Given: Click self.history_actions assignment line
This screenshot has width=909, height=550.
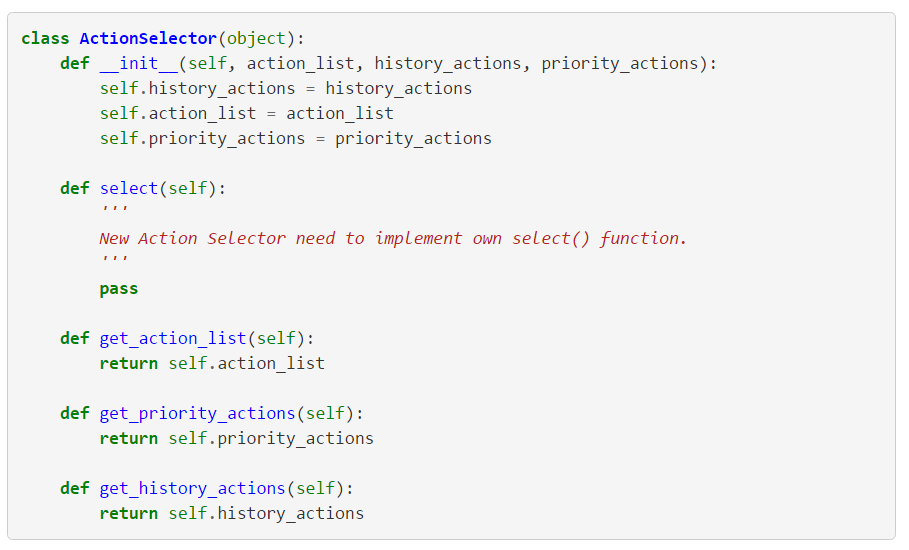Looking at the screenshot, I should pos(286,88).
